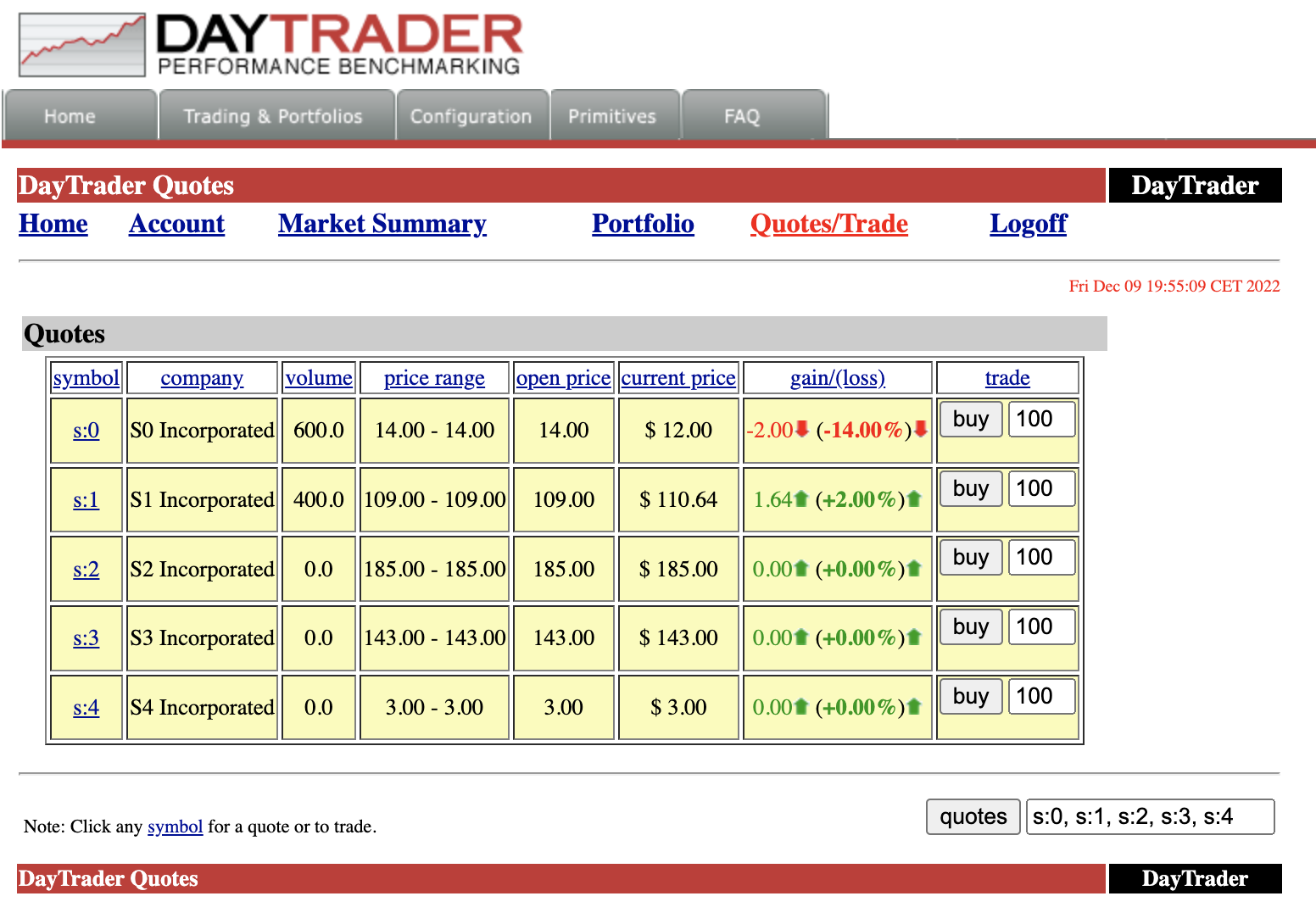Image resolution: width=1316 pixels, height=924 pixels.
Task: Switch to the Configuration tab
Action: [471, 116]
